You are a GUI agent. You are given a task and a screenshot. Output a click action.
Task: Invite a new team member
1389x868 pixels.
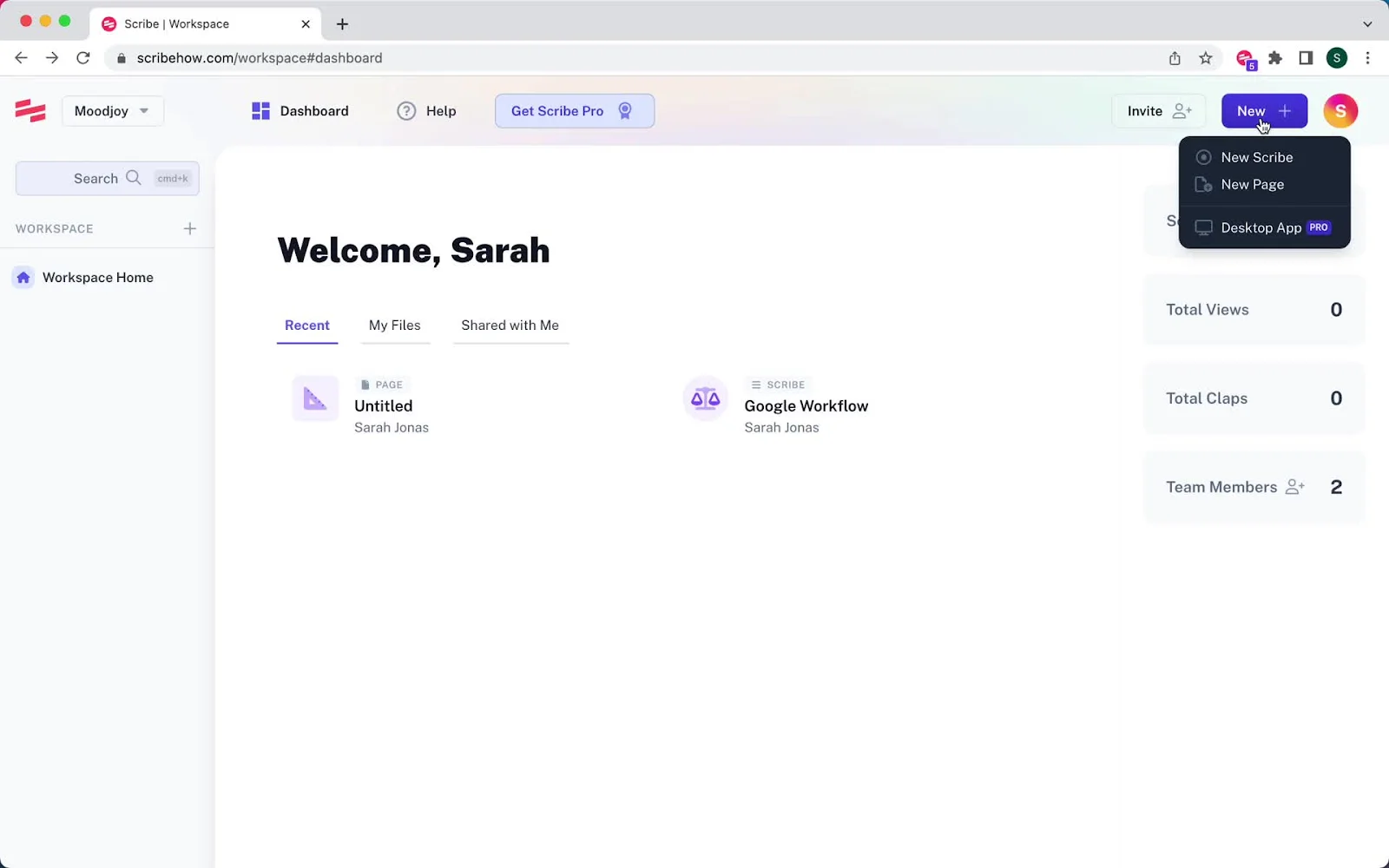click(1158, 111)
